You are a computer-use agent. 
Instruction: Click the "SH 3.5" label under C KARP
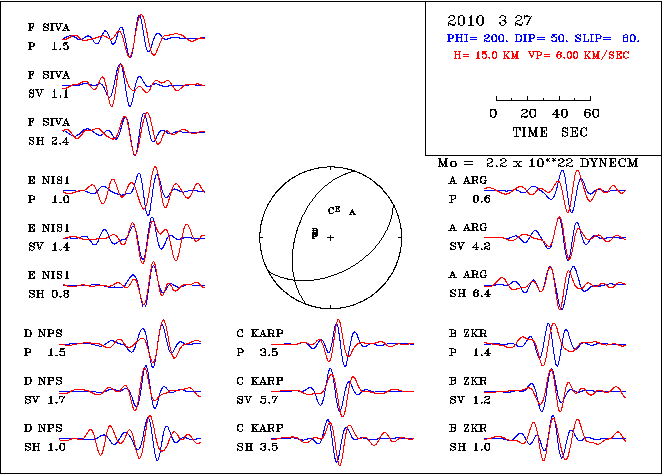[x=257, y=447]
